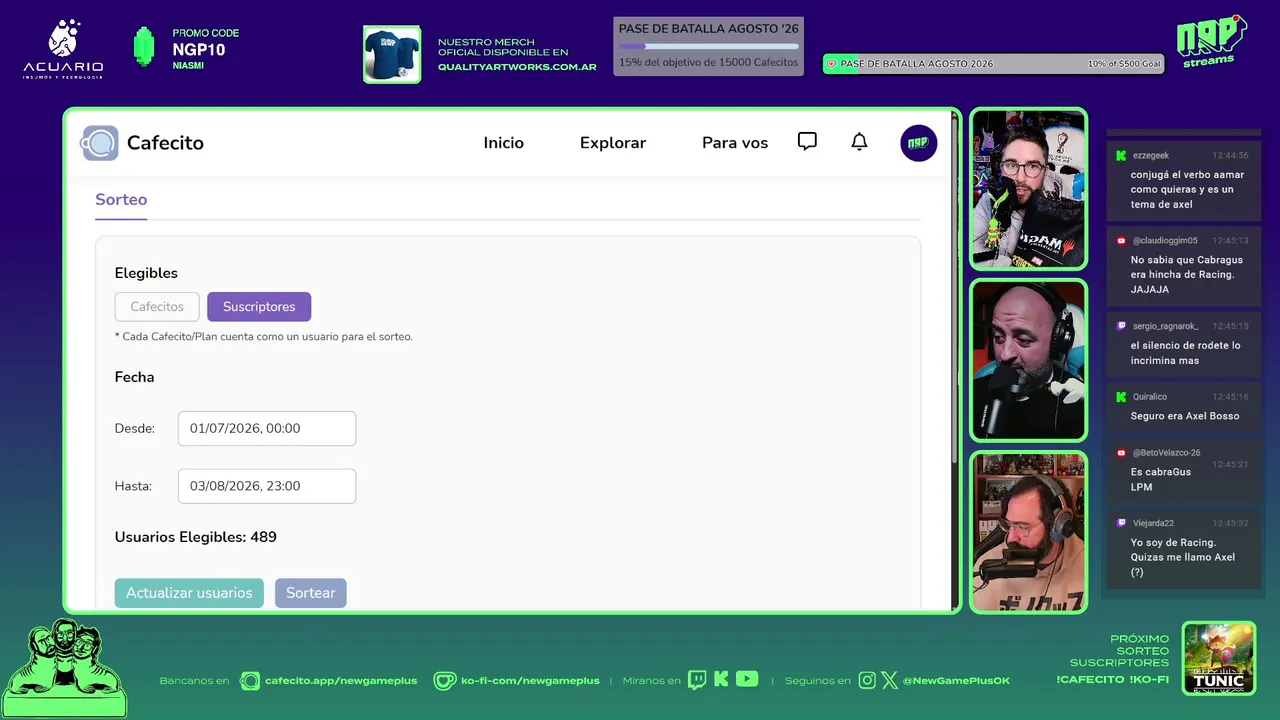Click the Actualizar usuarios button
This screenshot has width=1280, height=720.
click(x=189, y=593)
